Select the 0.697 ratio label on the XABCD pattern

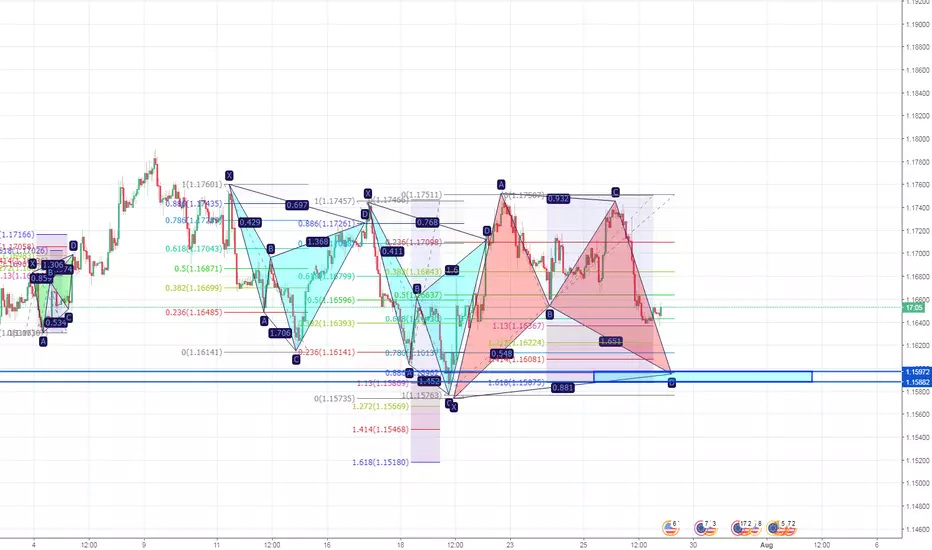297,205
